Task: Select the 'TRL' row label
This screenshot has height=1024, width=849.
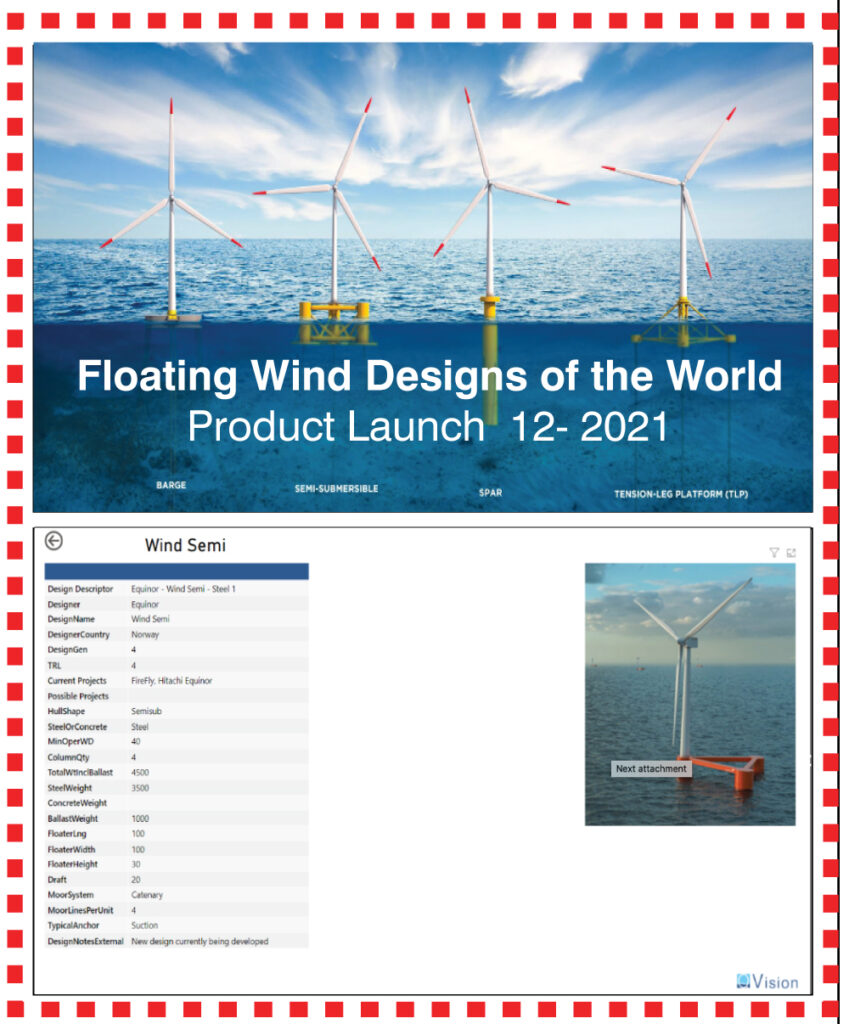Action: [x=54, y=665]
